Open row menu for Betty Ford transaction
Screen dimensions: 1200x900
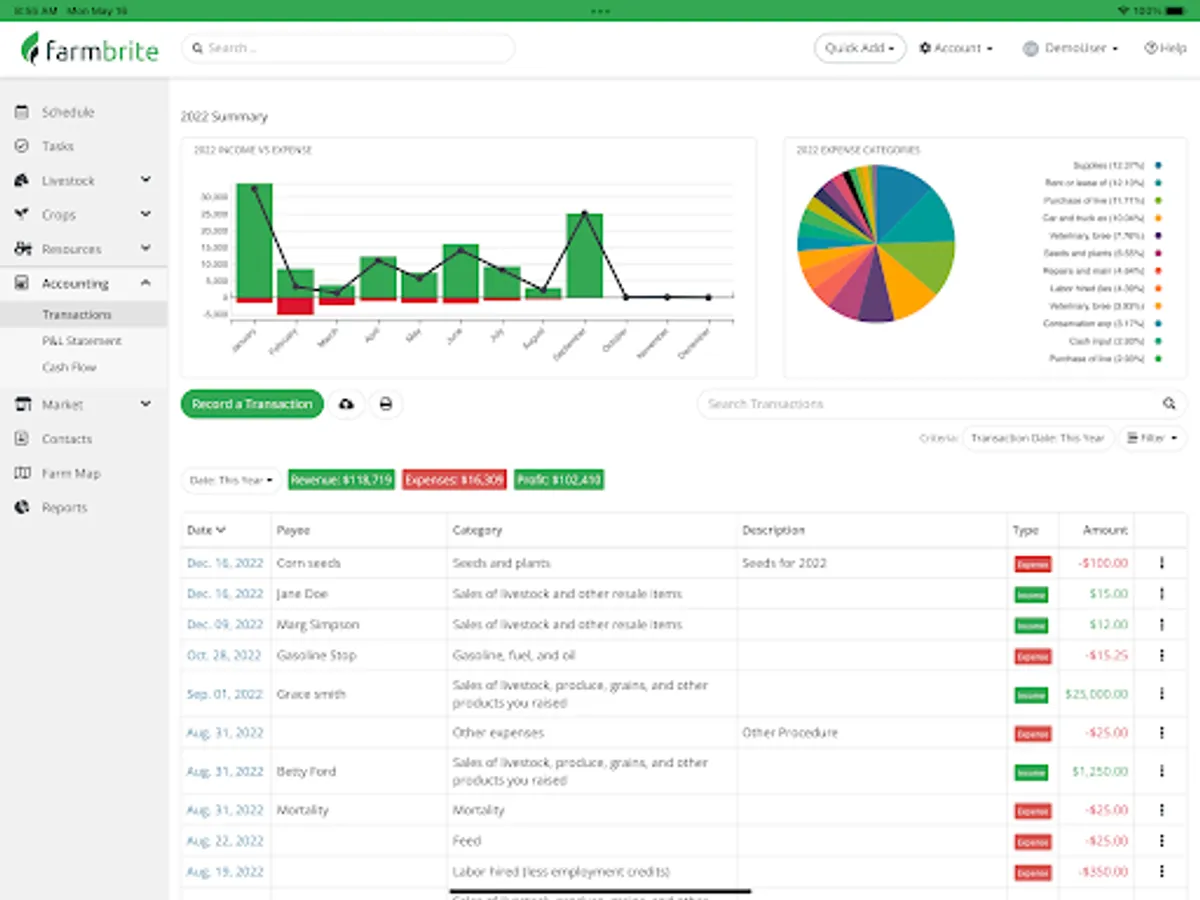click(1162, 772)
